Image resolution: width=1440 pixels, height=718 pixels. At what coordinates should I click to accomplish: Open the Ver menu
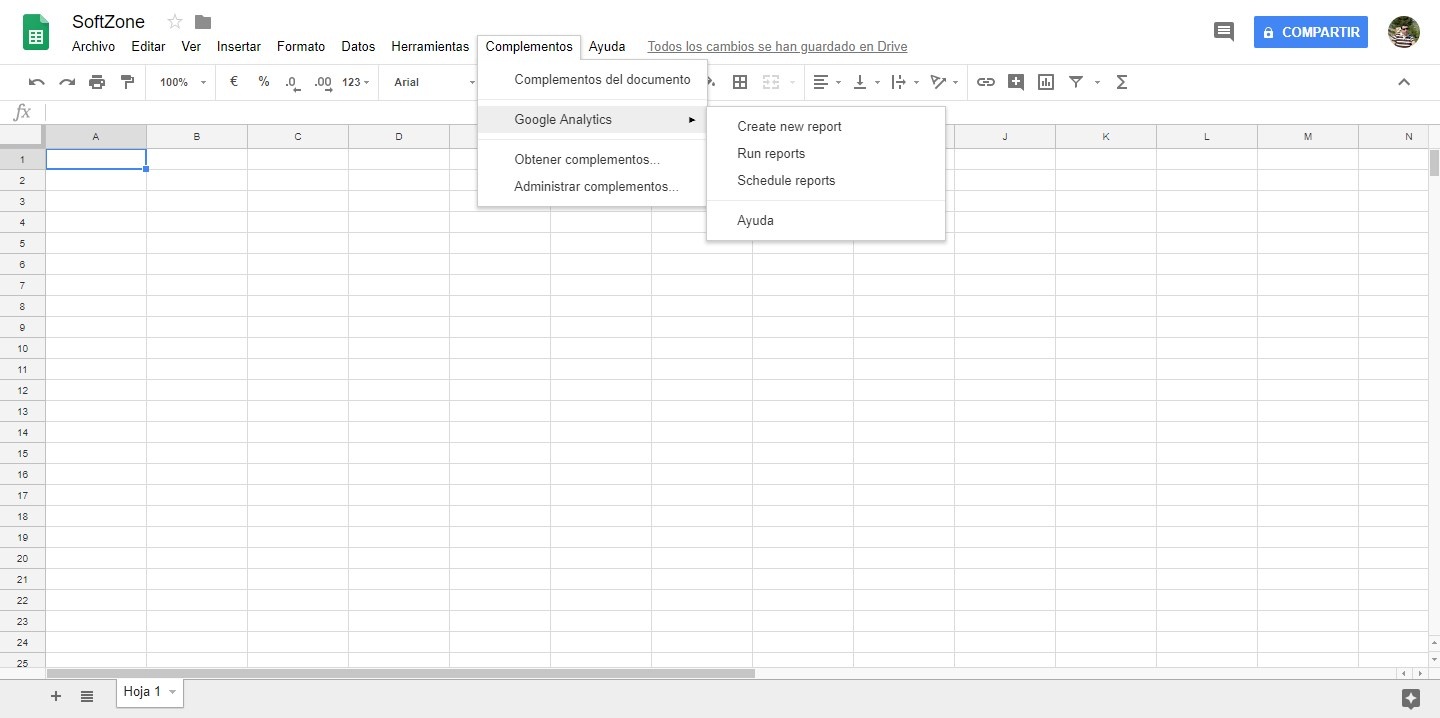pos(191,46)
